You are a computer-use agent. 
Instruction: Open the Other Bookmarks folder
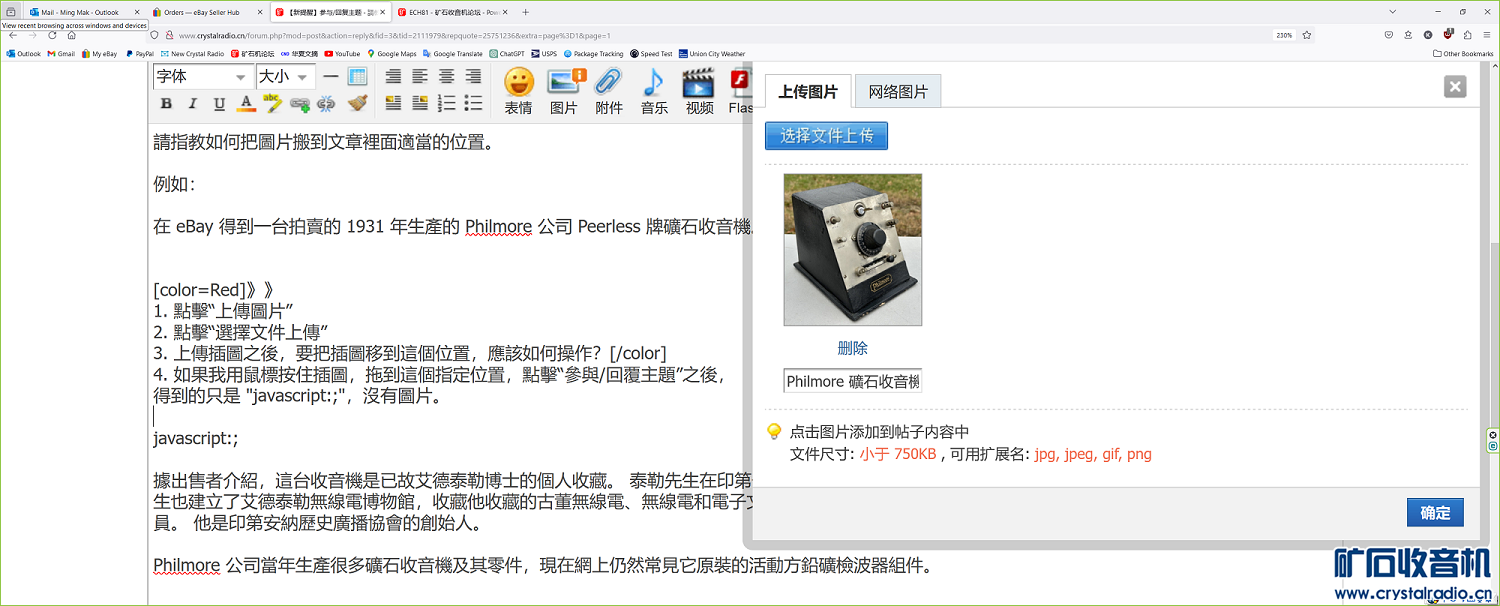1463,54
